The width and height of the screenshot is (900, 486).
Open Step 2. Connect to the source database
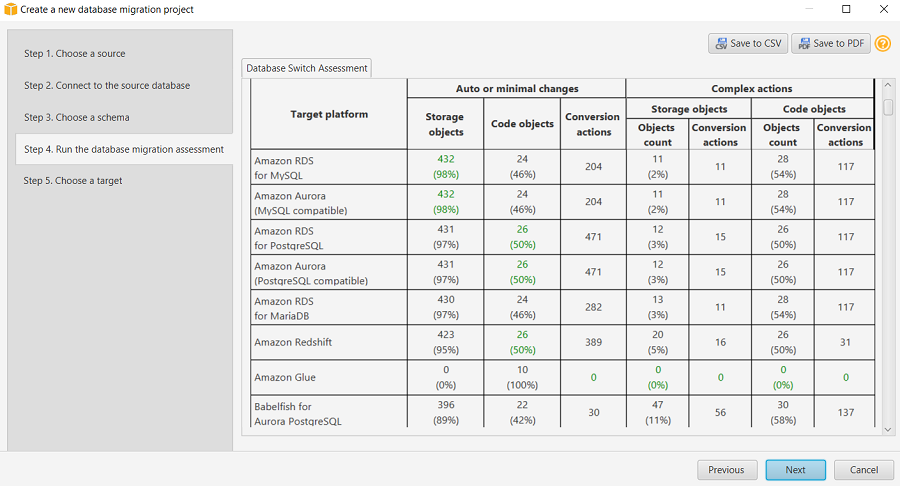[107, 86]
